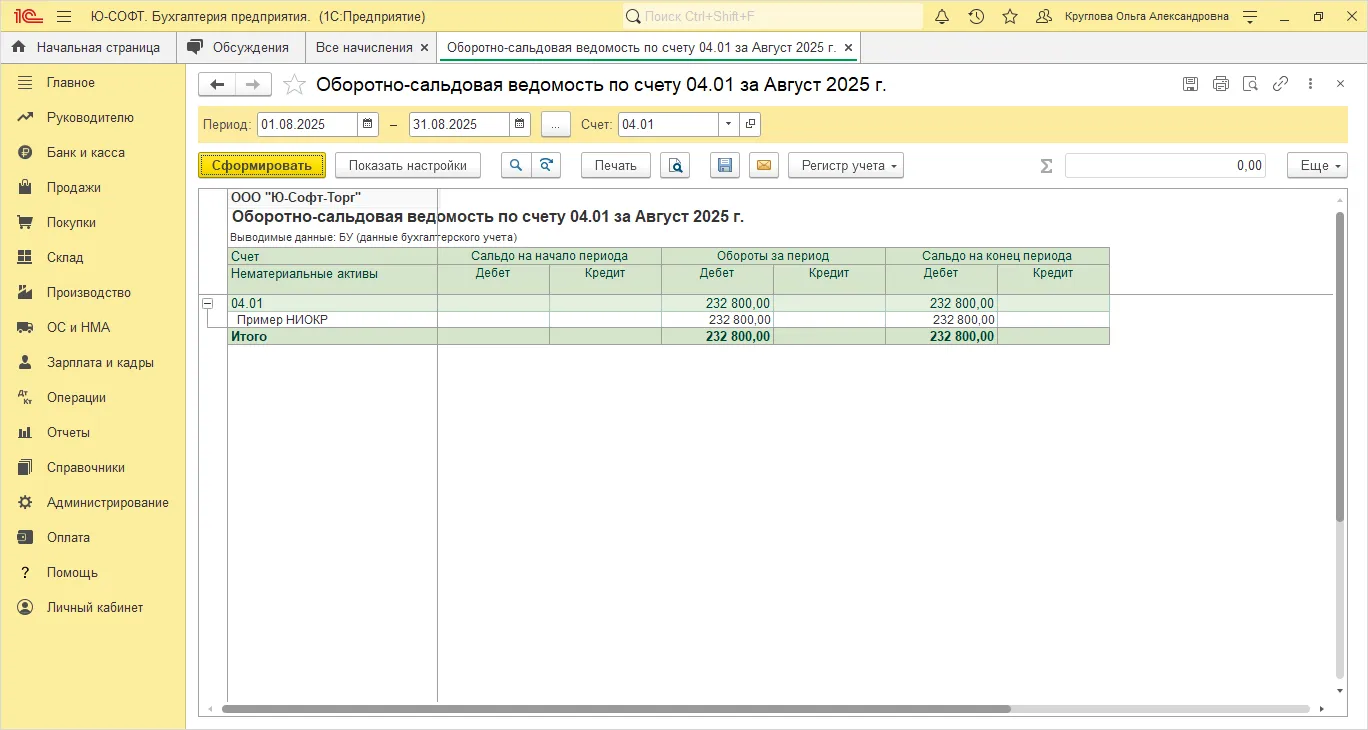Click the horizontal scrollbar under the report
Screen dimensions: 1368x730
pyautogui.click(x=616, y=709)
